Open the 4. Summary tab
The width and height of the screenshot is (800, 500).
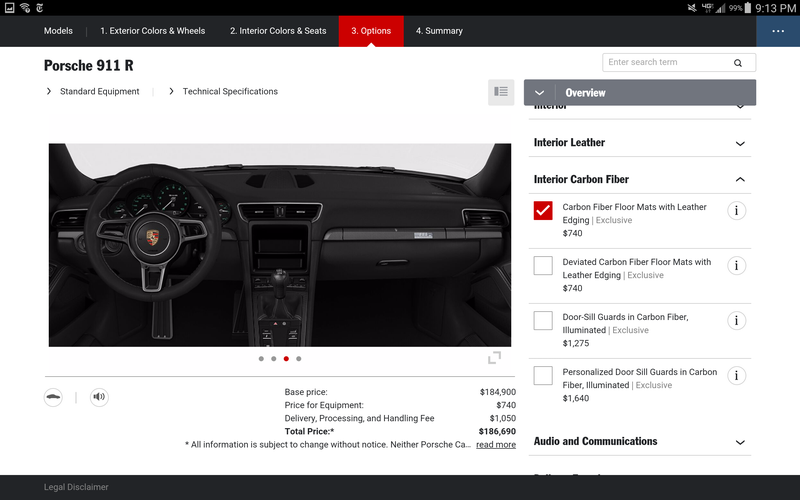439,31
